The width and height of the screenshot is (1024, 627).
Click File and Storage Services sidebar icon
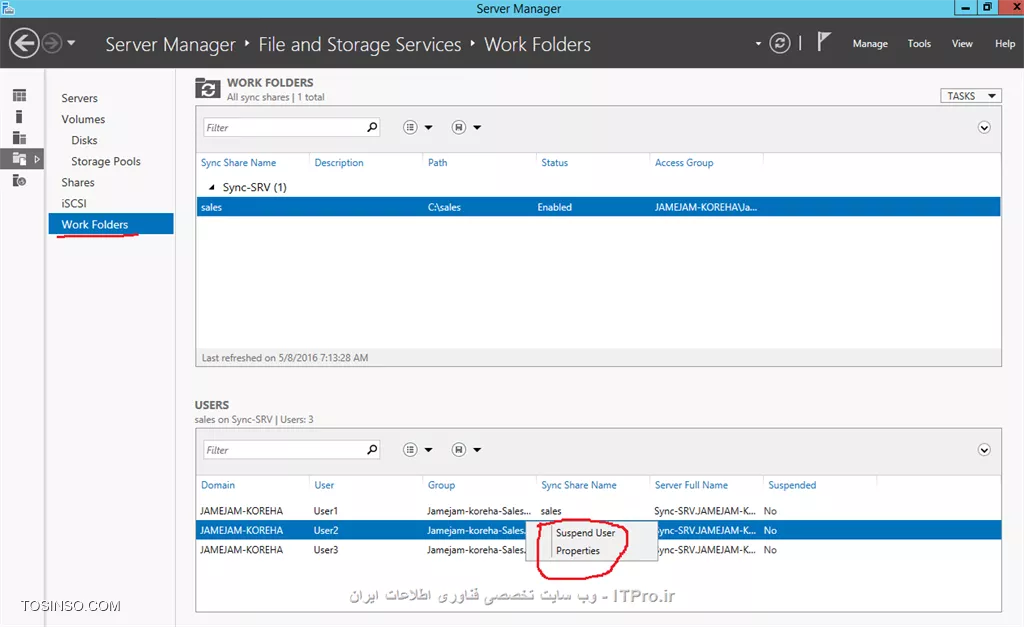[20, 159]
